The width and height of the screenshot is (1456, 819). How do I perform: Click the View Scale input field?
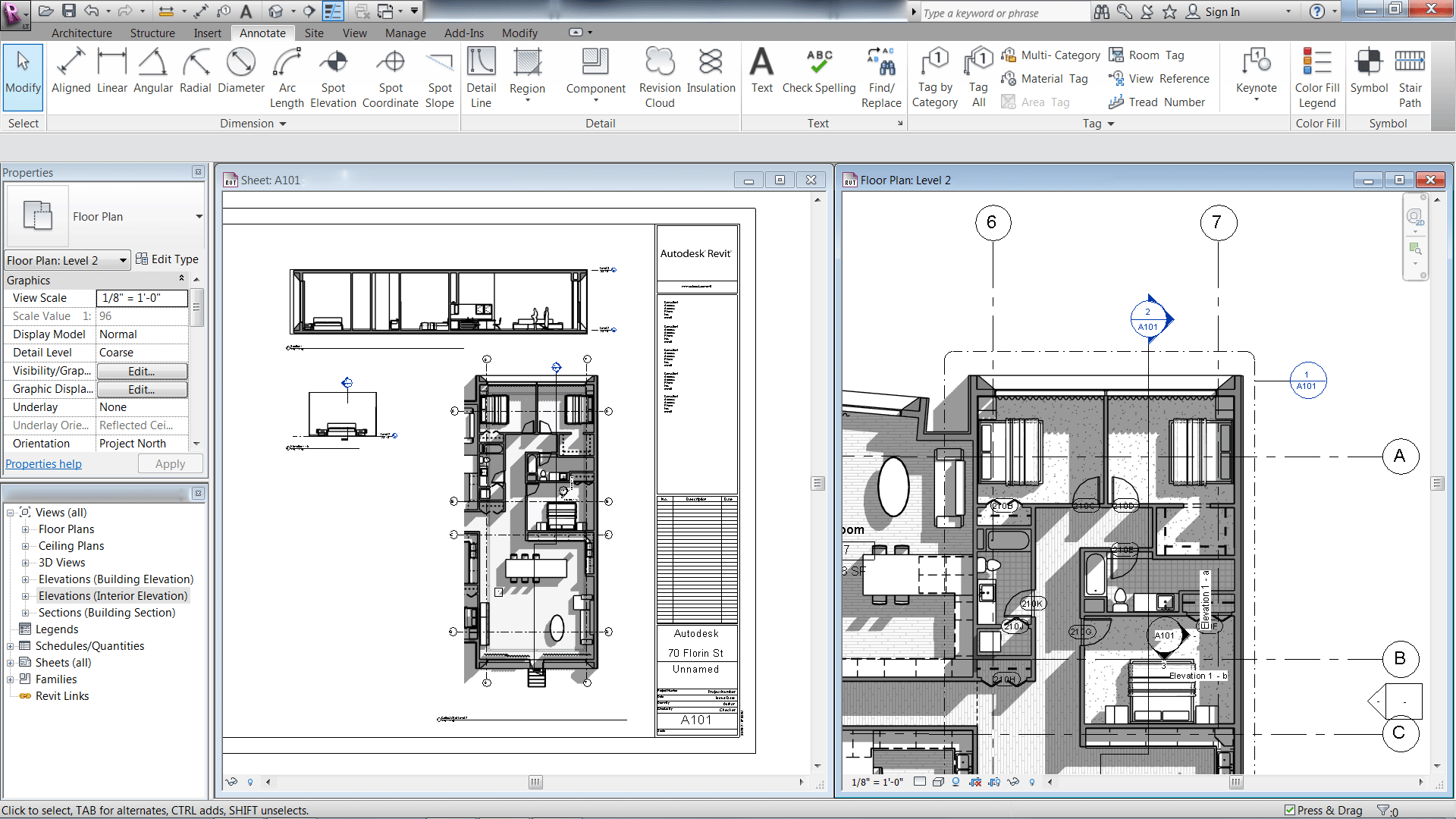pos(140,297)
